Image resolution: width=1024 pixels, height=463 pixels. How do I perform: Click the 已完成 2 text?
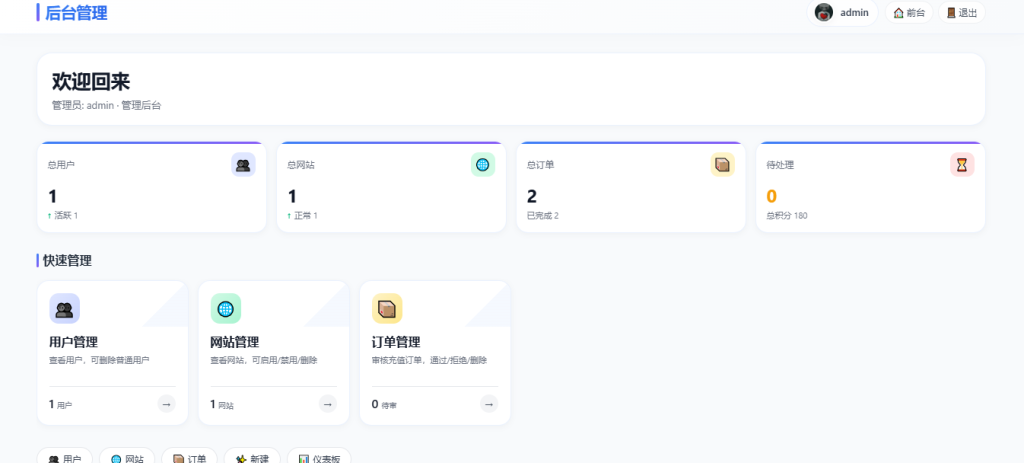pos(543,216)
